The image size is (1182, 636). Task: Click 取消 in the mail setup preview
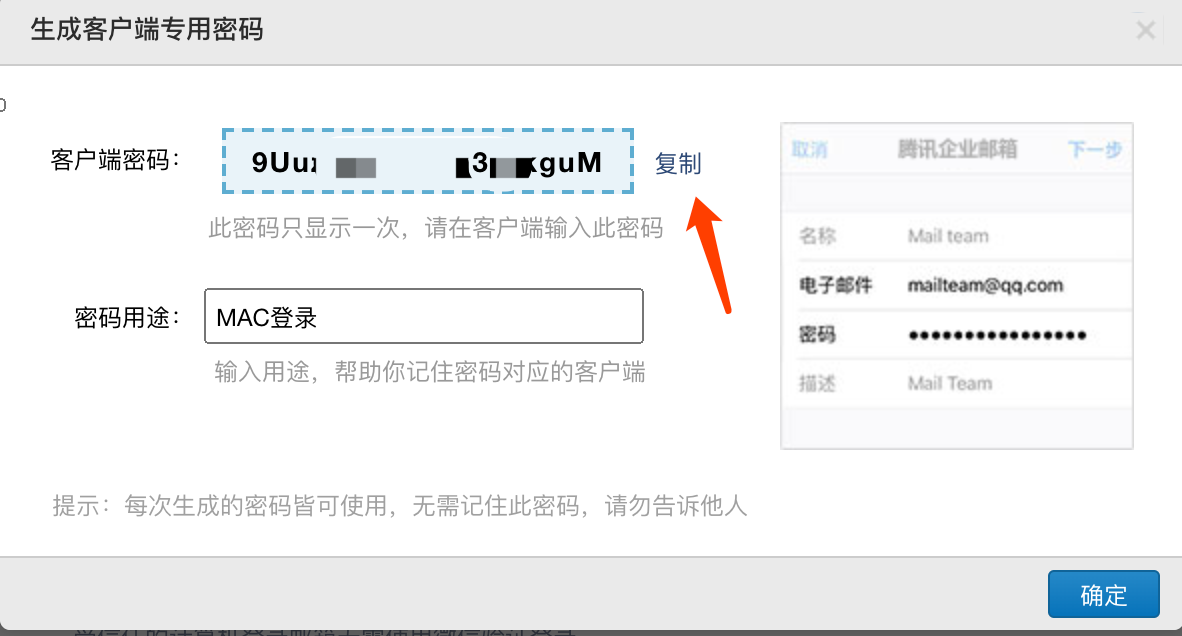[x=810, y=149]
